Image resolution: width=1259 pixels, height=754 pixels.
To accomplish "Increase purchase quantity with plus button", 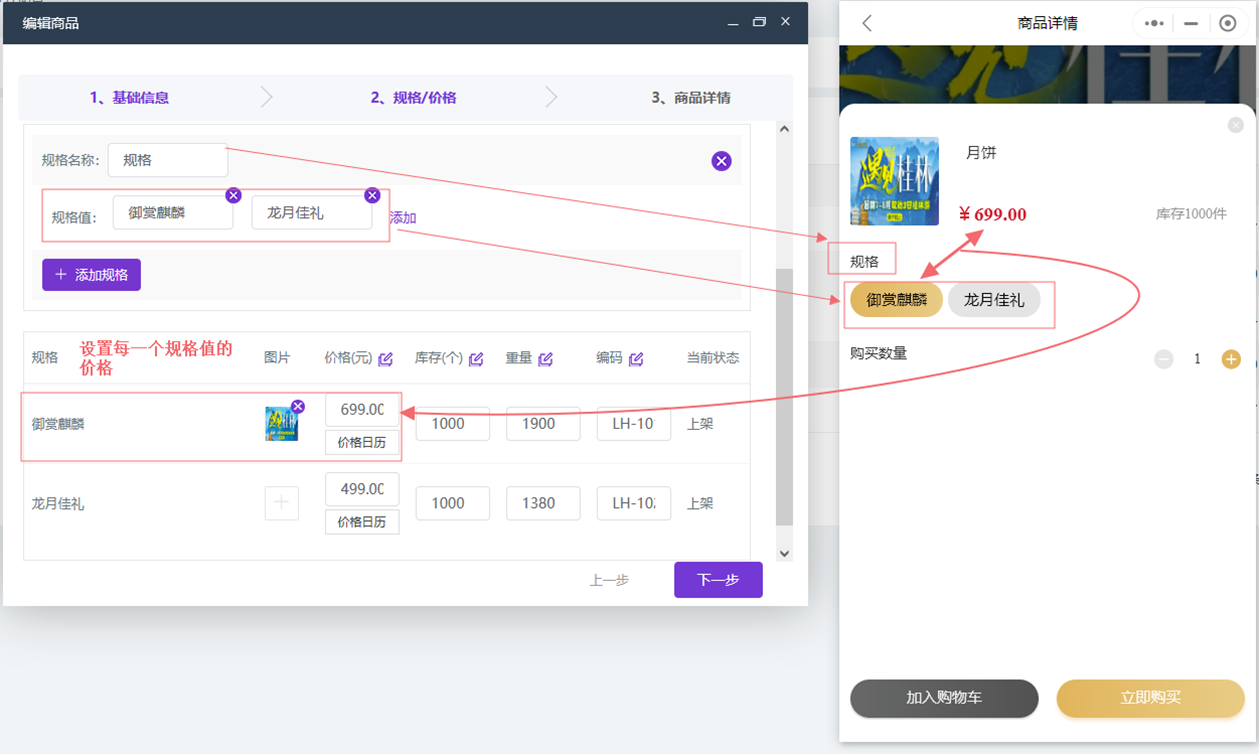I will (x=1230, y=359).
